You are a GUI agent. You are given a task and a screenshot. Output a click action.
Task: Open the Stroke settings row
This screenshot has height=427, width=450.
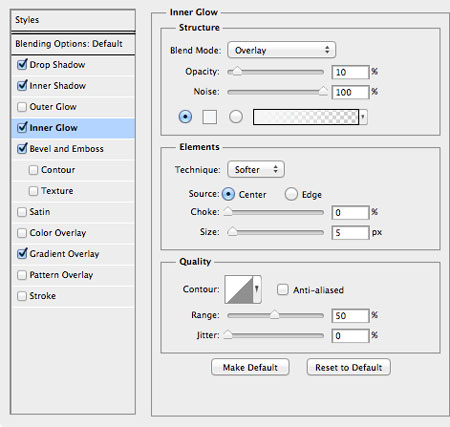pyautogui.click(x=73, y=296)
